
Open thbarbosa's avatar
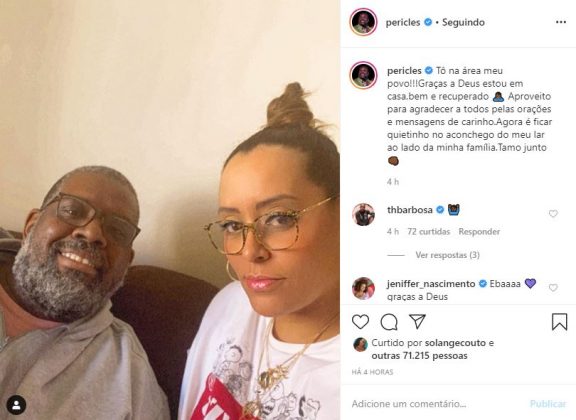(x=363, y=215)
